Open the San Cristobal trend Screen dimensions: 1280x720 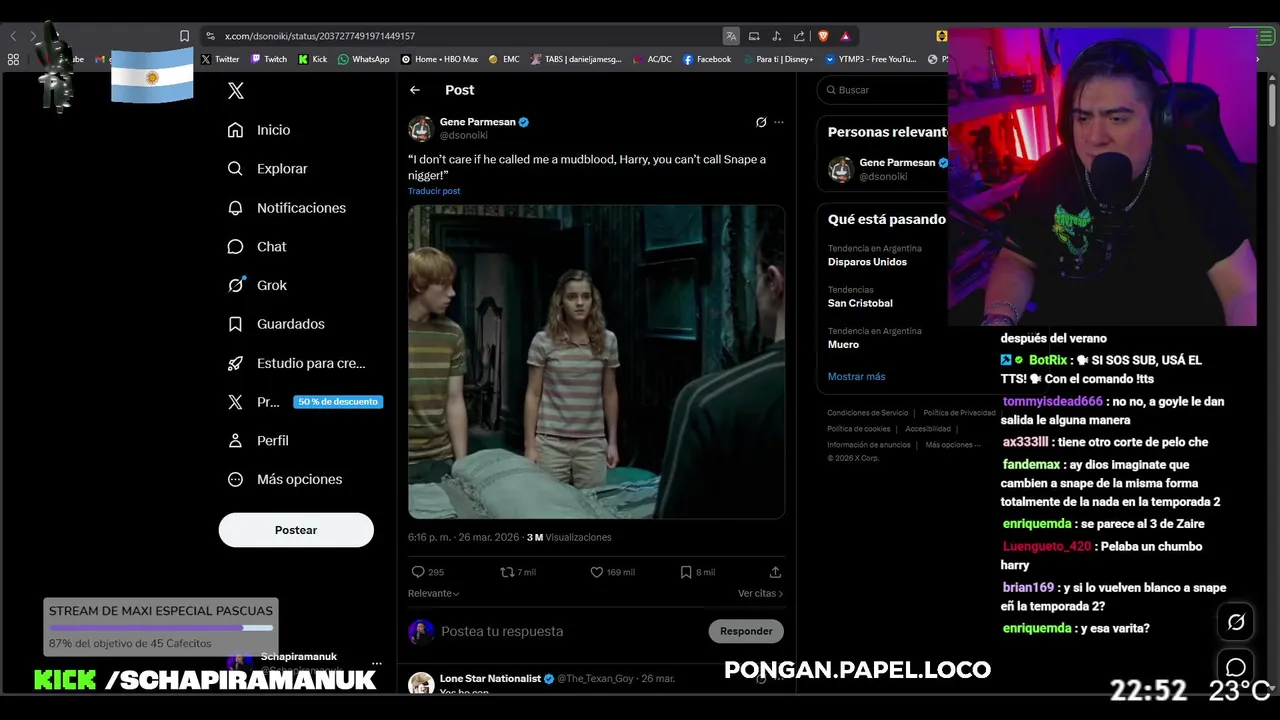(860, 303)
